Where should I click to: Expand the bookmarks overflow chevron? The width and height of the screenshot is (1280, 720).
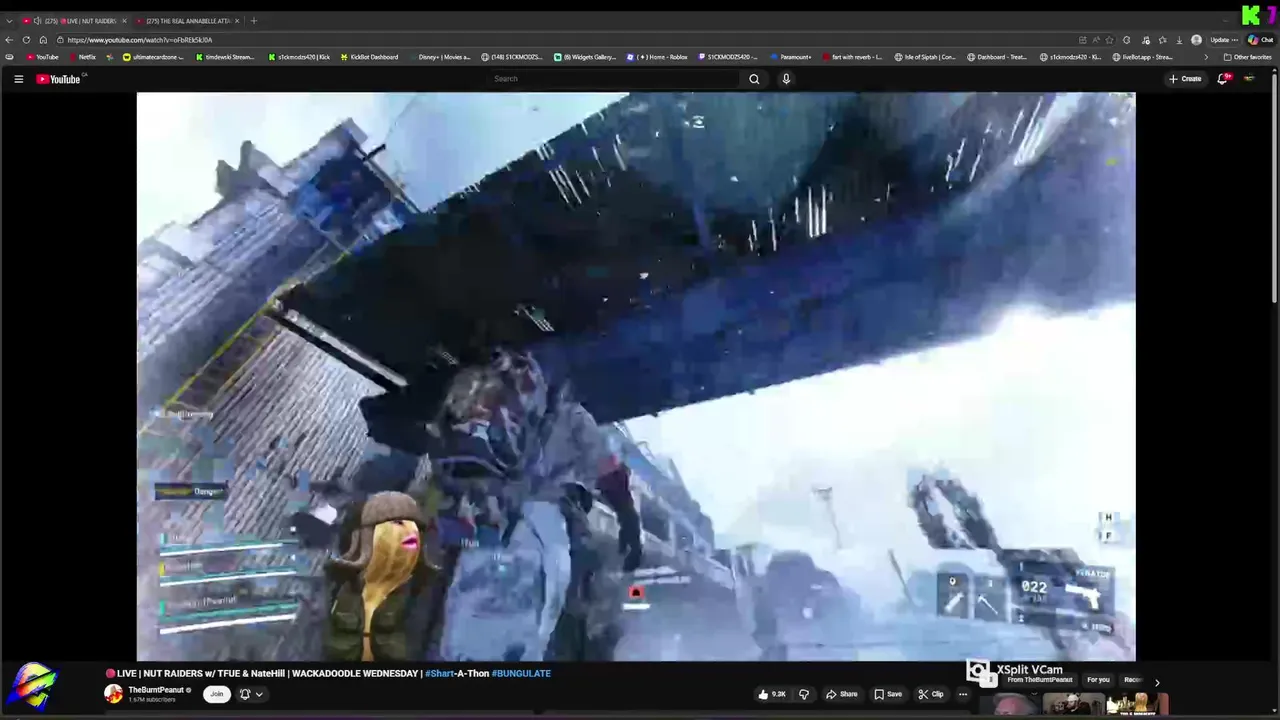(x=1205, y=57)
